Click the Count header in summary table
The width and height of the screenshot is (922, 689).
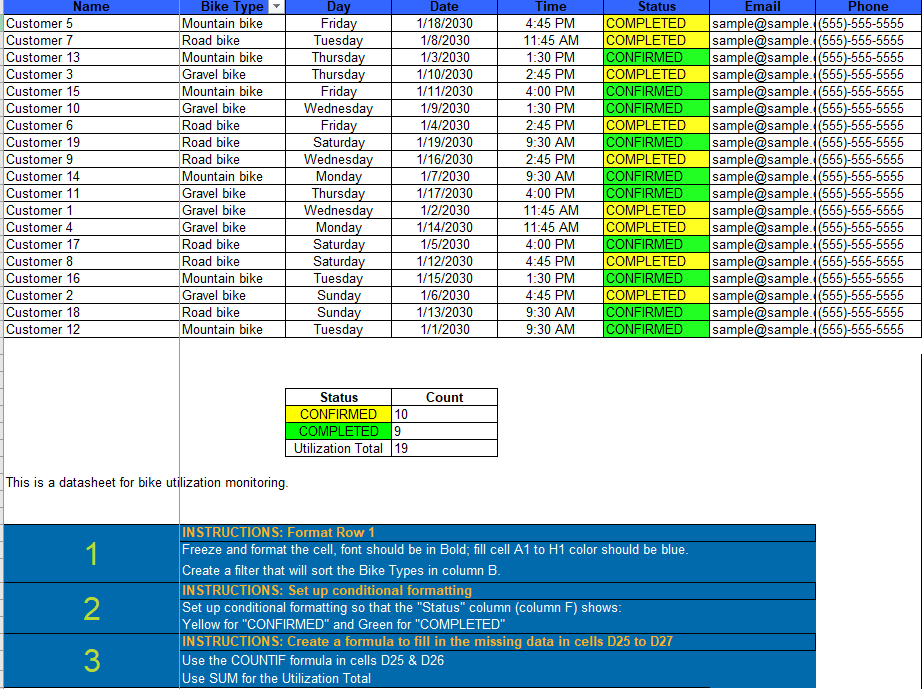(x=444, y=397)
